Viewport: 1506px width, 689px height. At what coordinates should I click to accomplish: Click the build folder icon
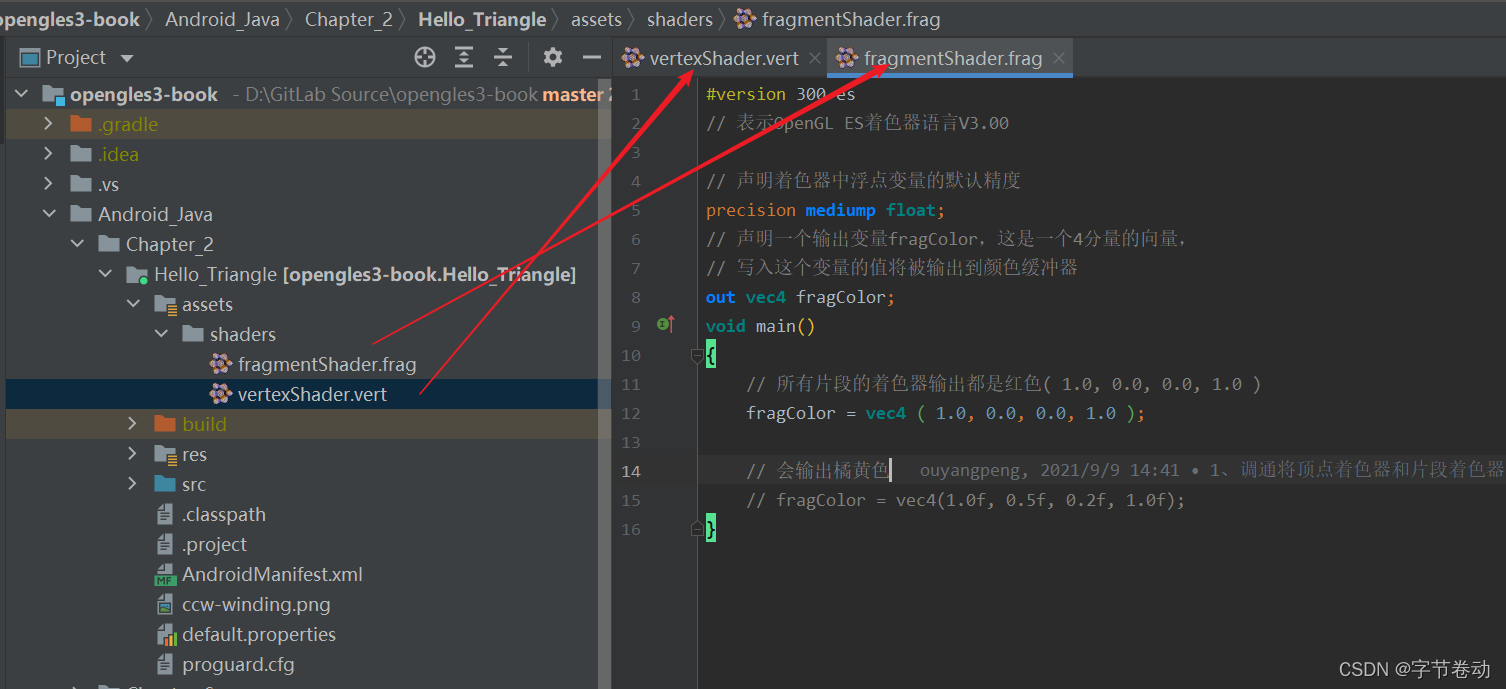pyautogui.click(x=165, y=424)
